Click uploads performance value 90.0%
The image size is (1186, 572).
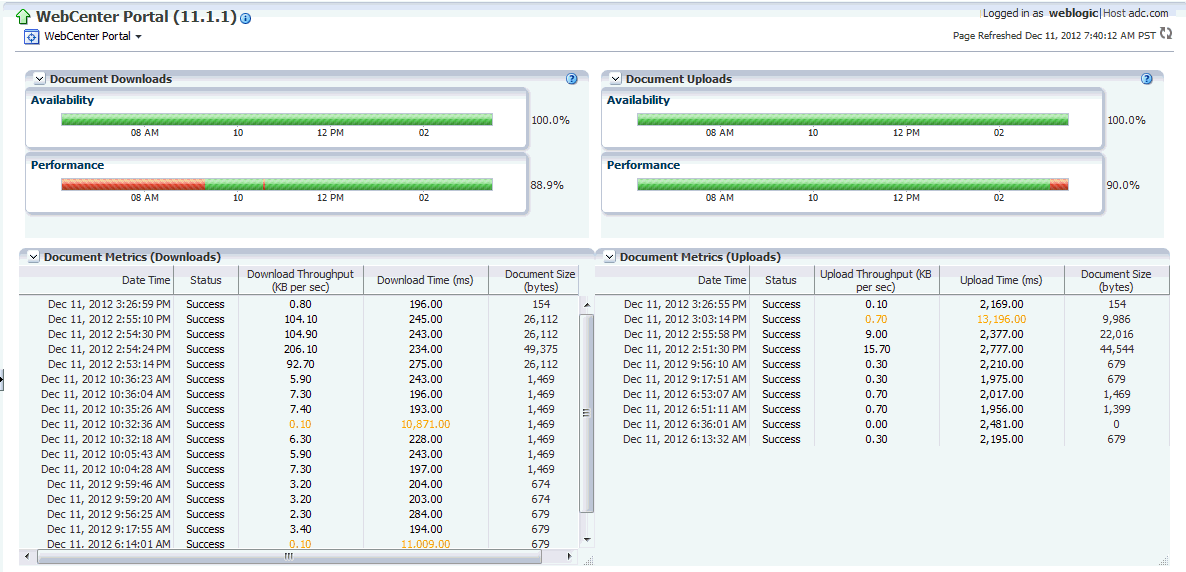point(1123,185)
